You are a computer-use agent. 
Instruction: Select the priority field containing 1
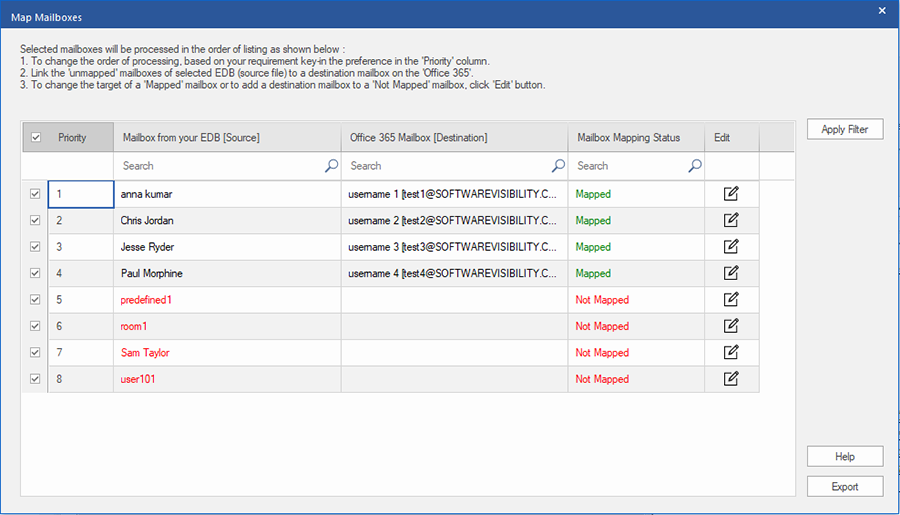[x=81, y=194]
